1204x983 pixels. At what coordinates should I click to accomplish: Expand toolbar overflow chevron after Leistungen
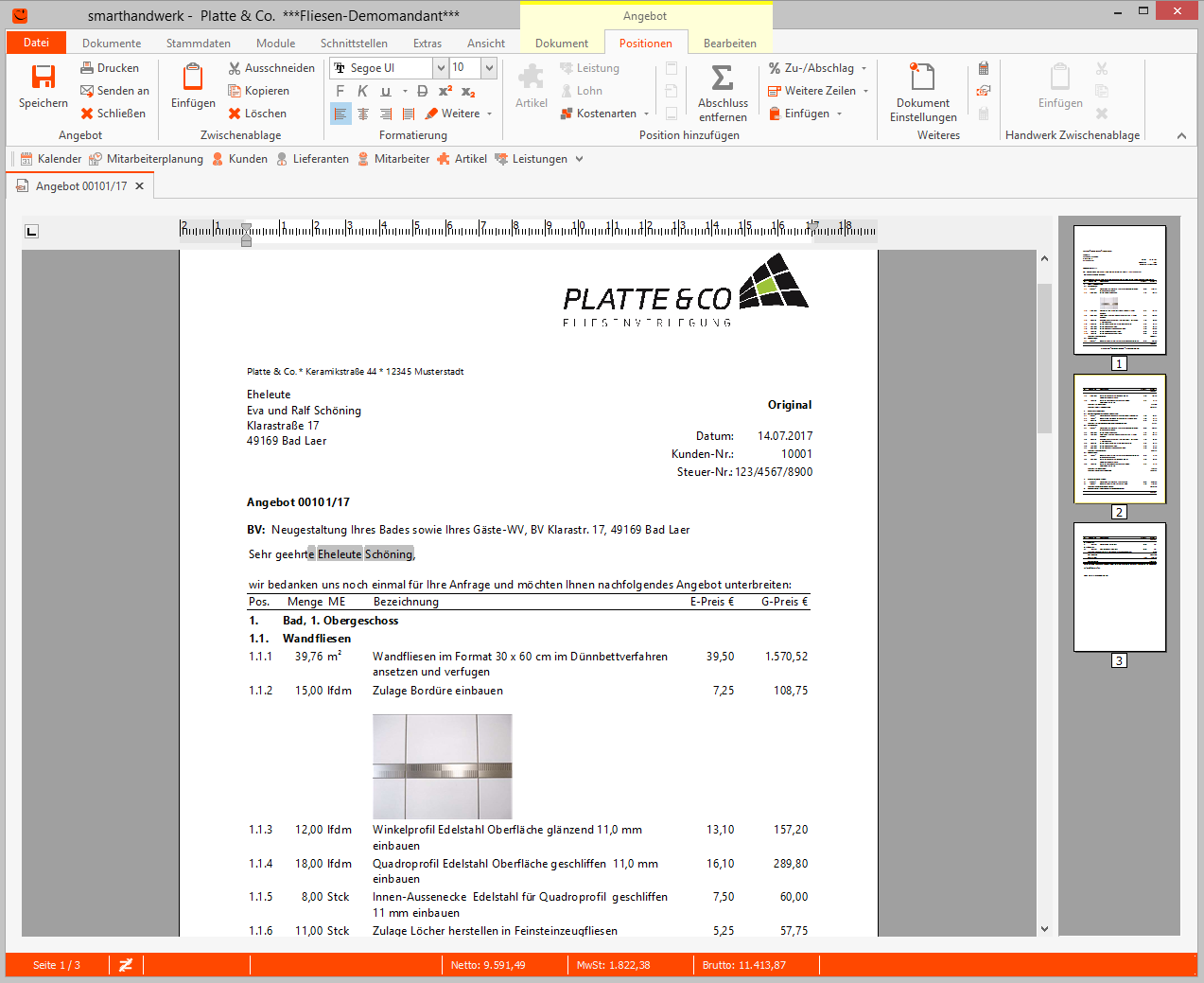tap(580, 159)
